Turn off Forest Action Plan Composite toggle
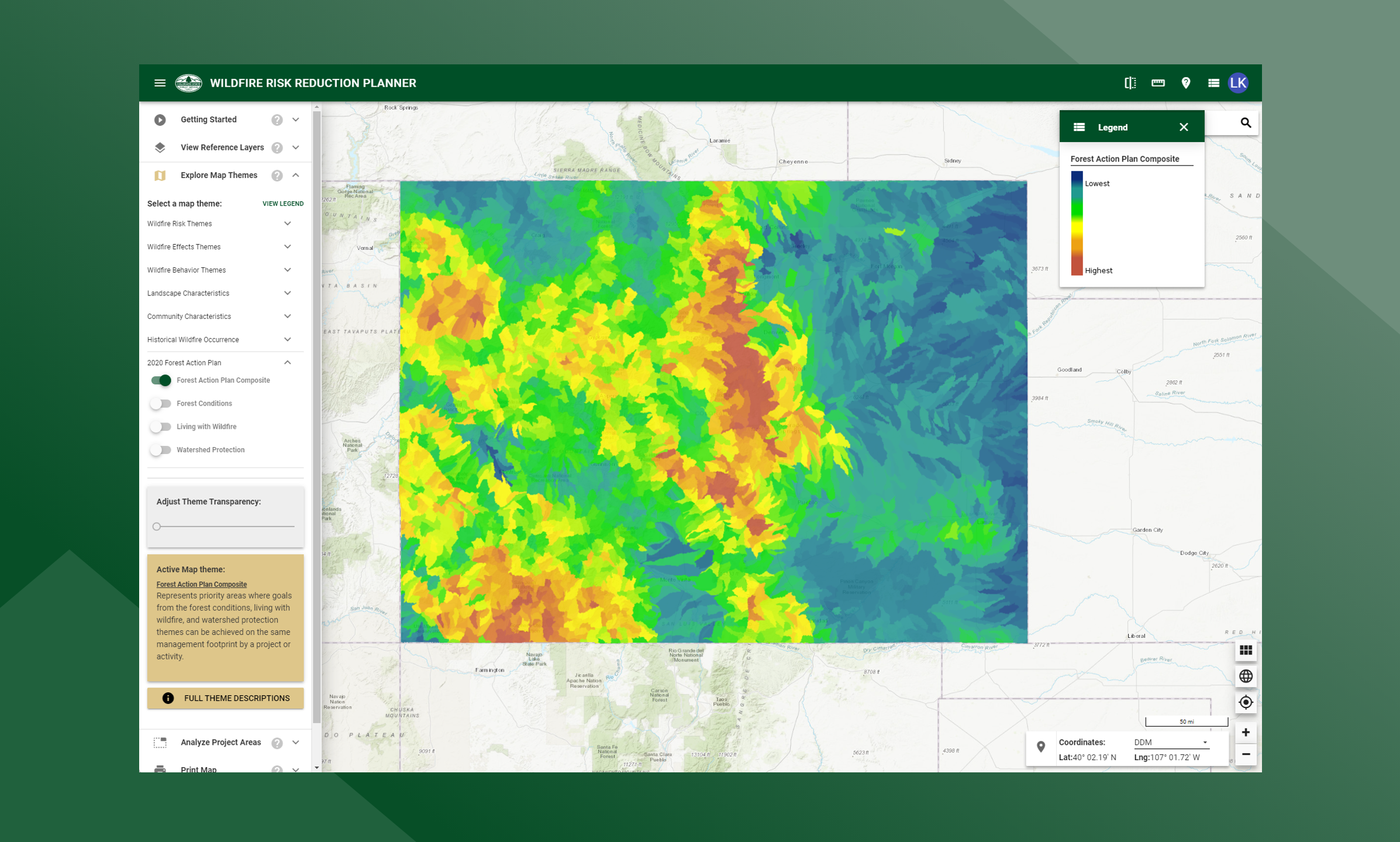 coord(161,380)
